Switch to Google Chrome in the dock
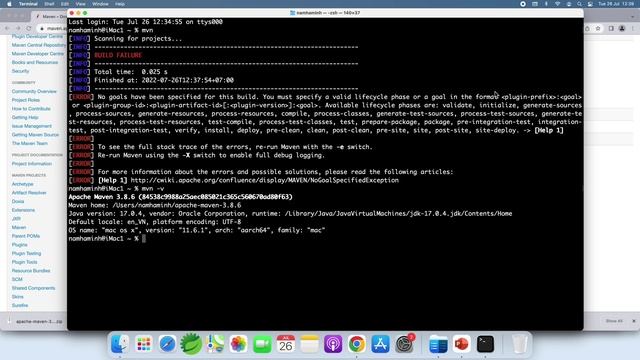The height and width of the screenshot is (360, 640). pos(357,344)
